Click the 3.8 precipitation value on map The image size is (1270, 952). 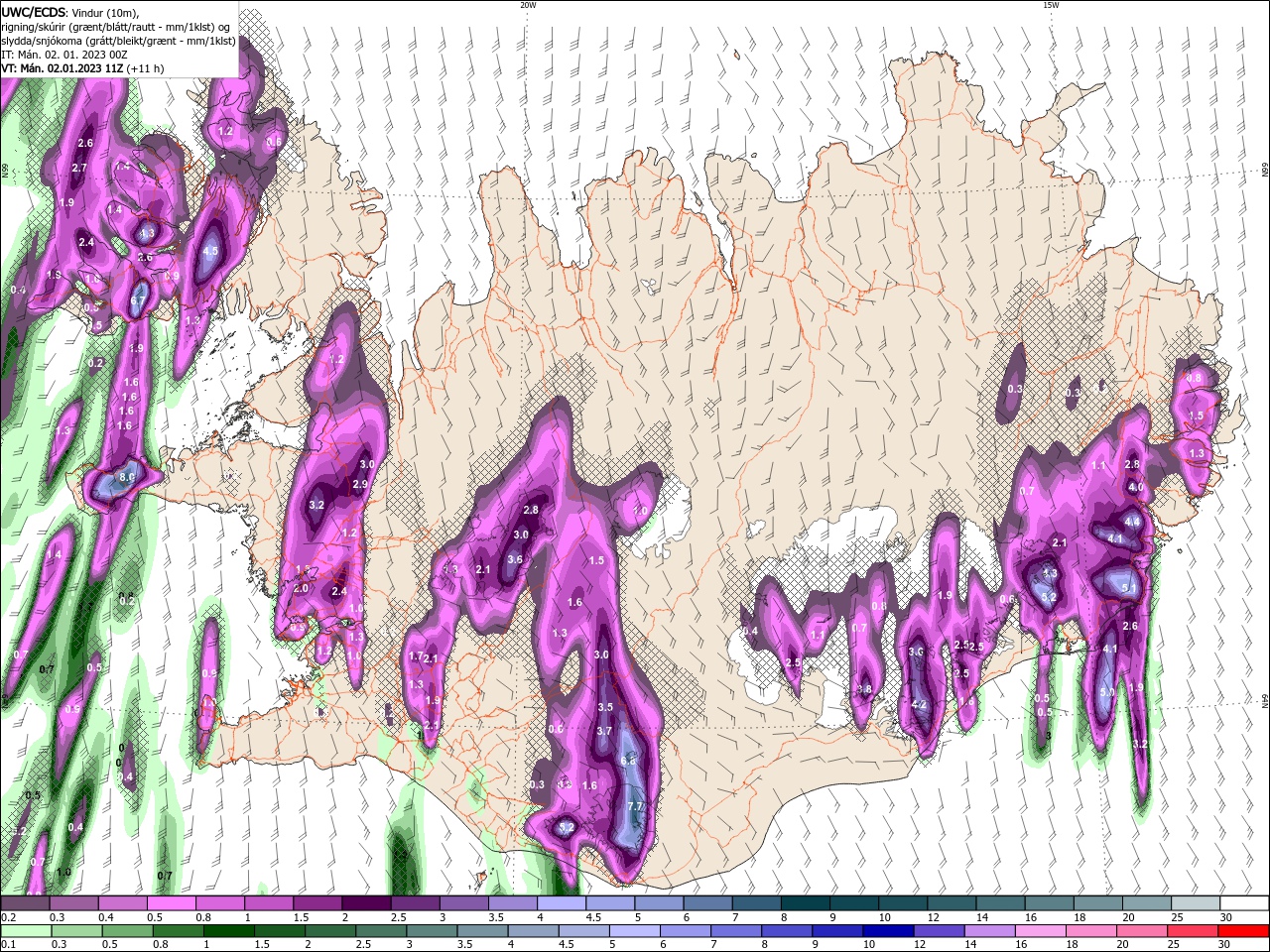click(864, 690)
